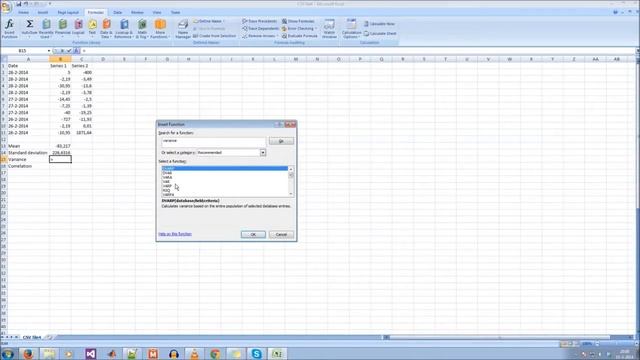
Task: Click the zoom slider in the status bar
Action: [x=615, y=344]
